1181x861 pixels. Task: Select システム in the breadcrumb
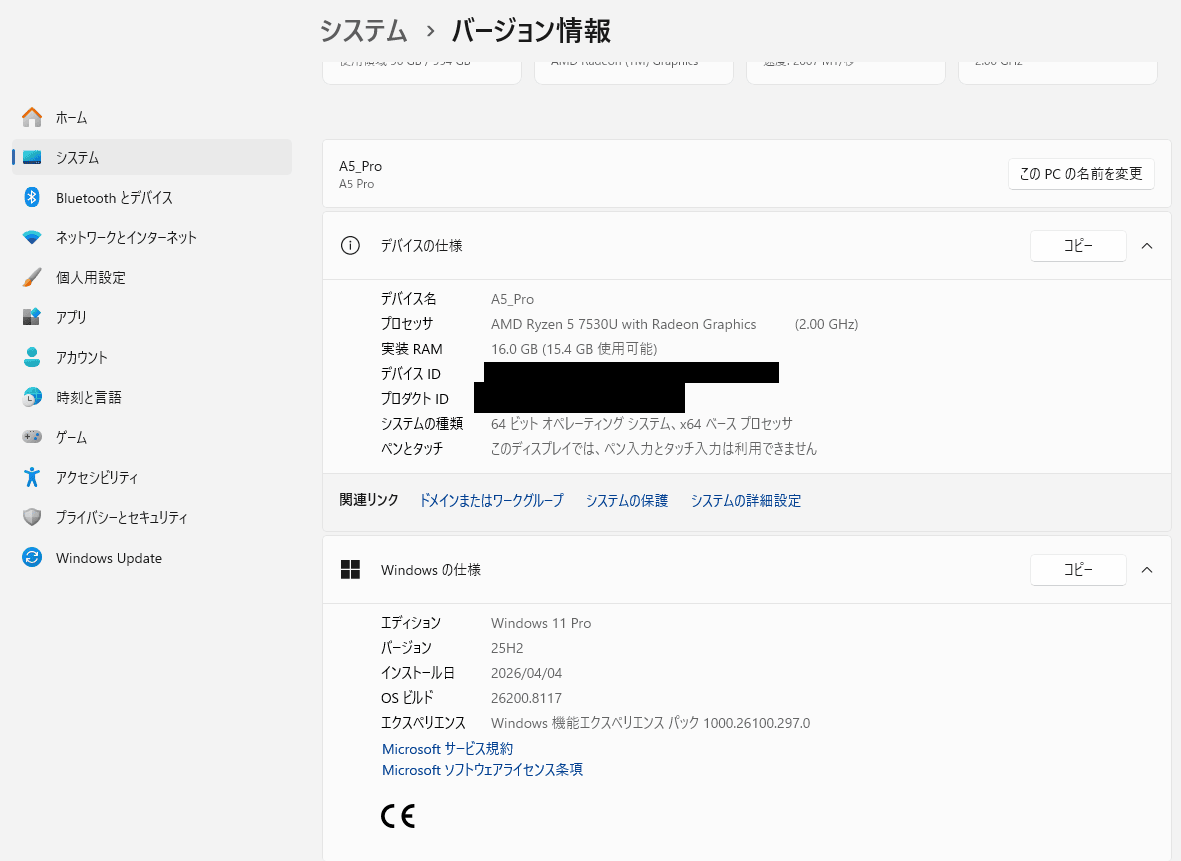point(363,31)
